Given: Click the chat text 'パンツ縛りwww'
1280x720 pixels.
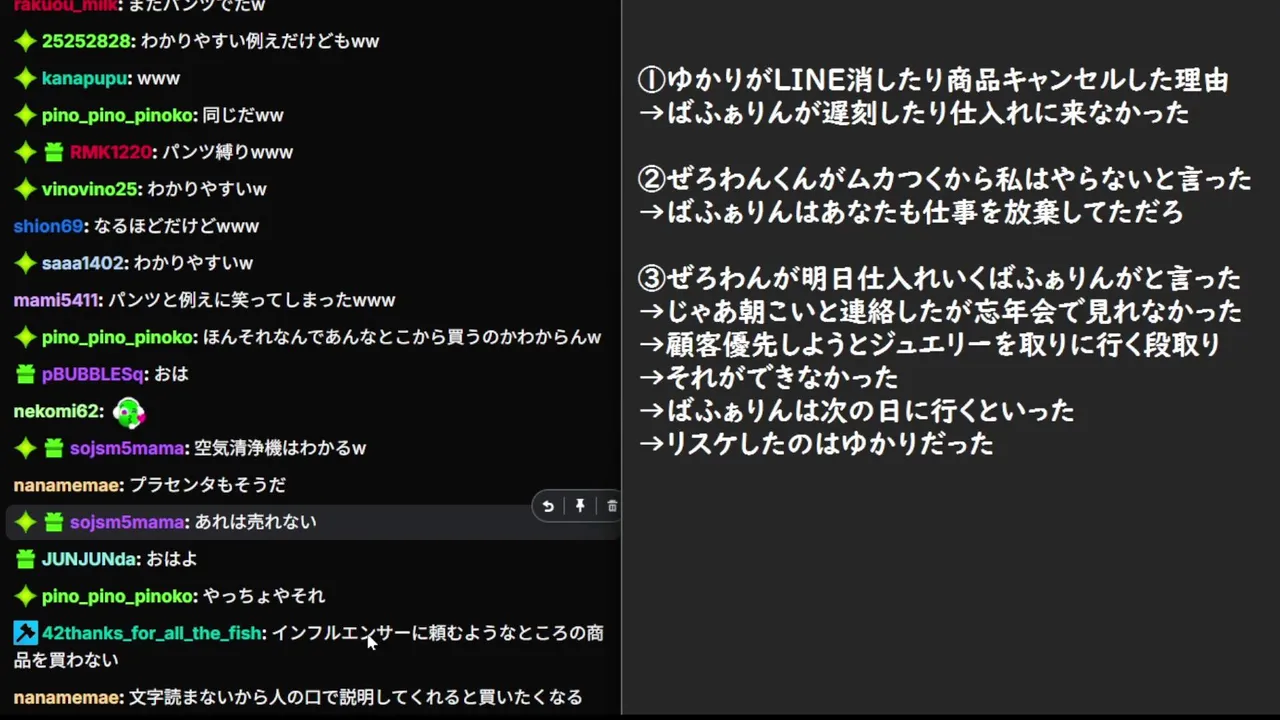Looking at the screenshot, I should [x=228, y=152].
